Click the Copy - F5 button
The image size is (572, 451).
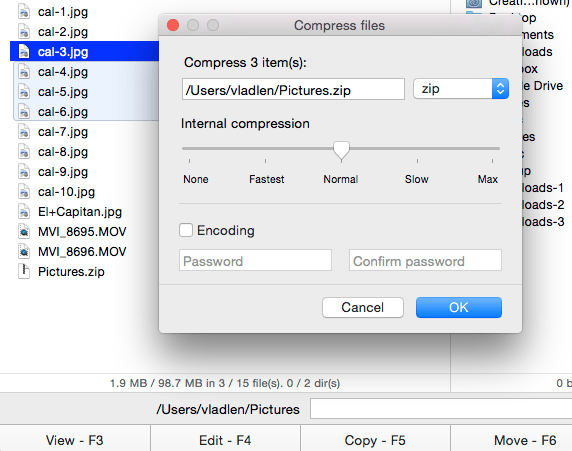coord(375,440)
